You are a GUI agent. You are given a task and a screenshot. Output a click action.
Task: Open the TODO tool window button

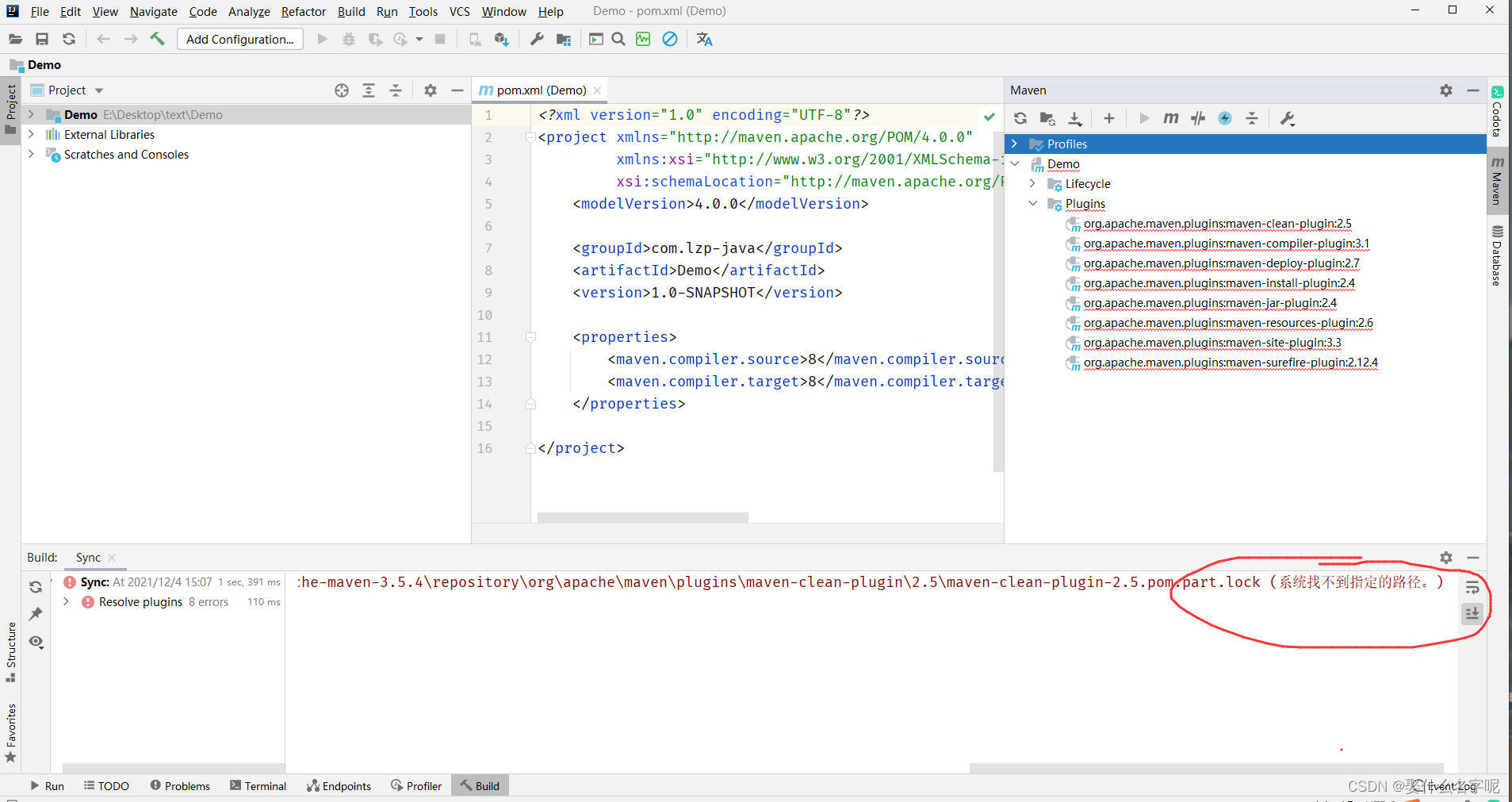click(x=106, y=785)
